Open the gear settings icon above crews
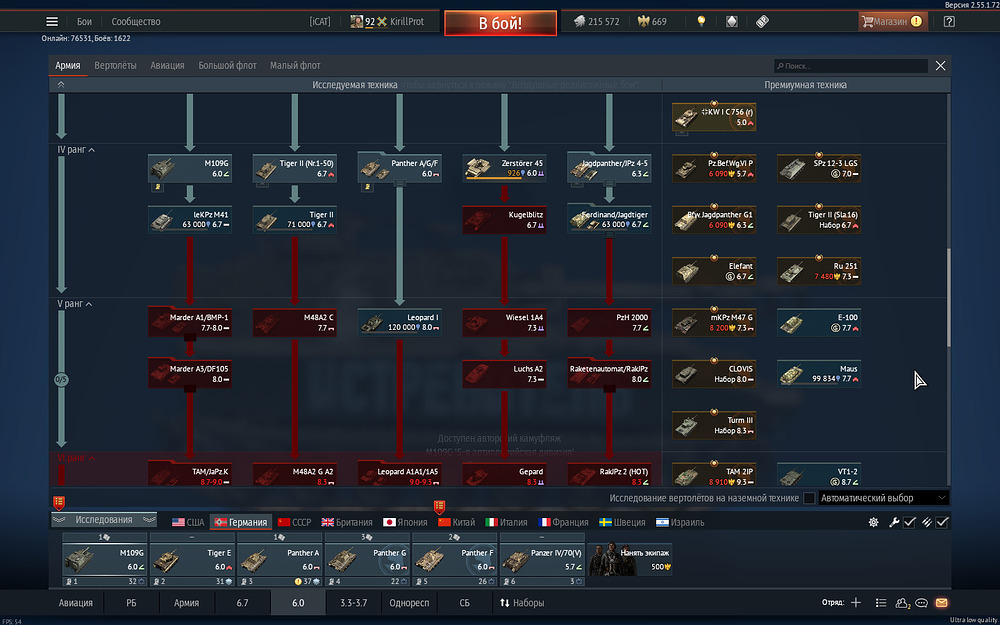 [x=873, y=522]
